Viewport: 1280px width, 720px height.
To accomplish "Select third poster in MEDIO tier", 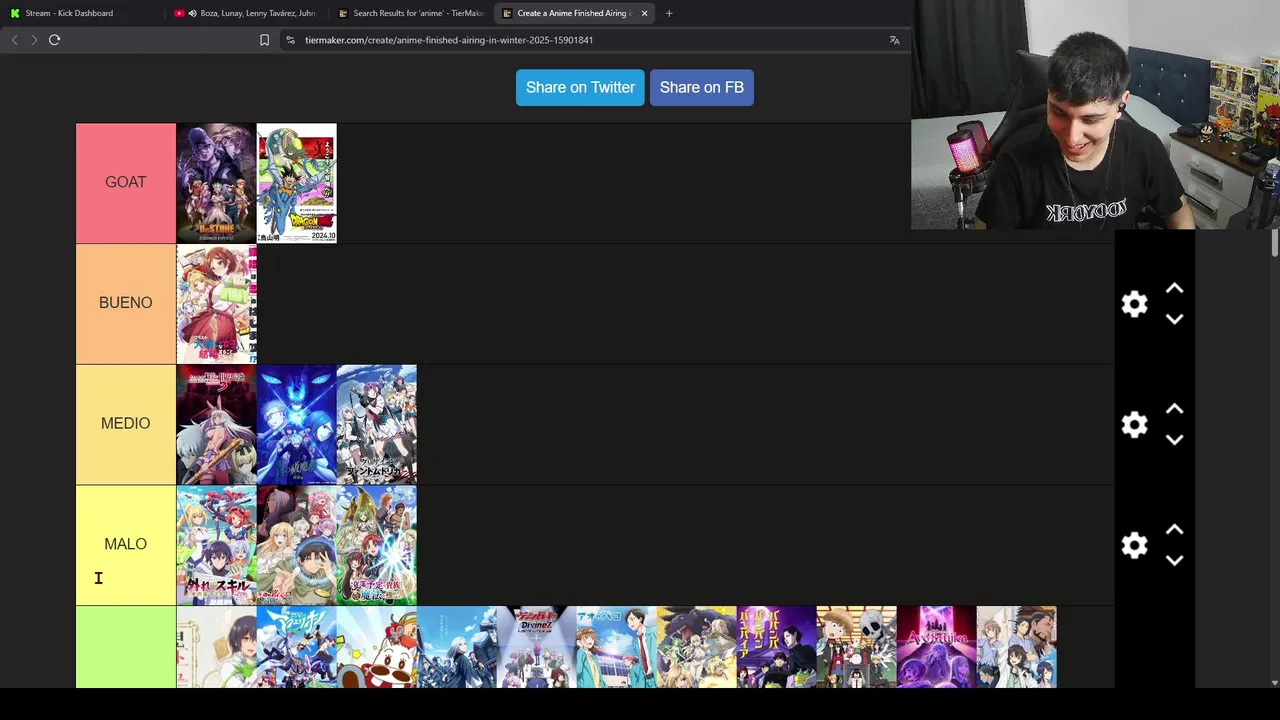I will pyautogui.click(x=377, y=425).
